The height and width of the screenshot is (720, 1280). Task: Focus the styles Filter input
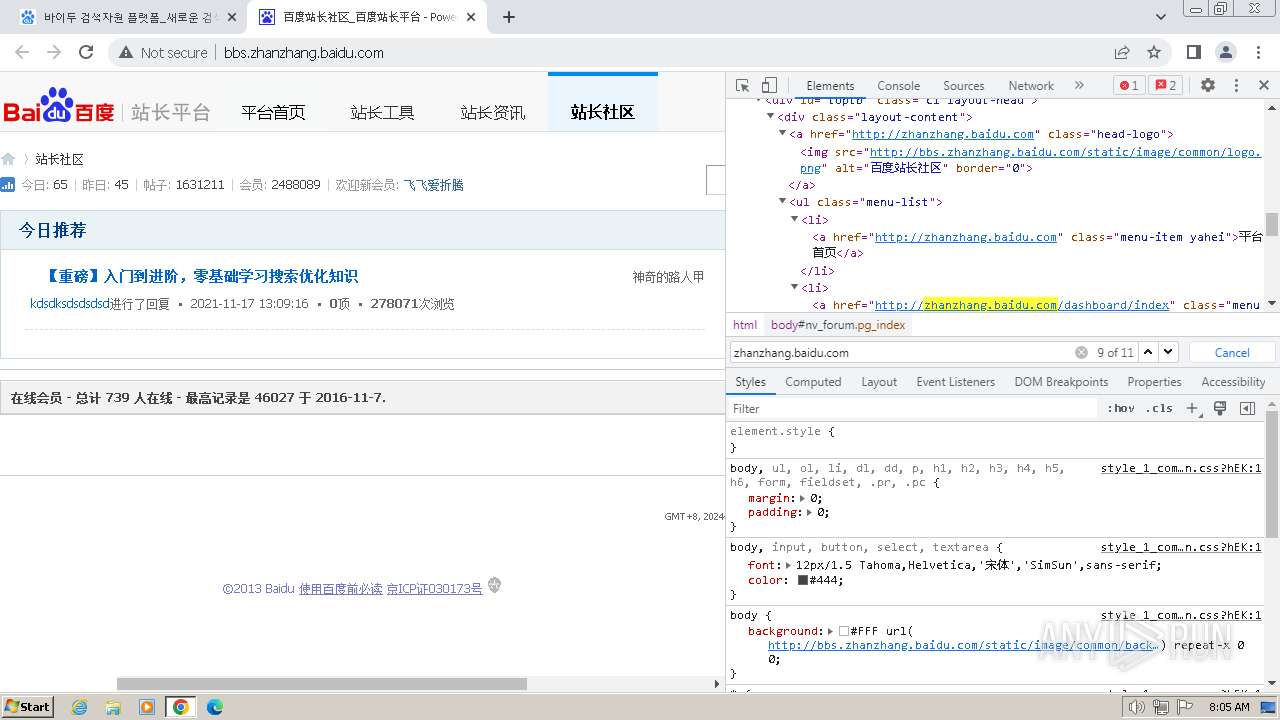point(913,408)
